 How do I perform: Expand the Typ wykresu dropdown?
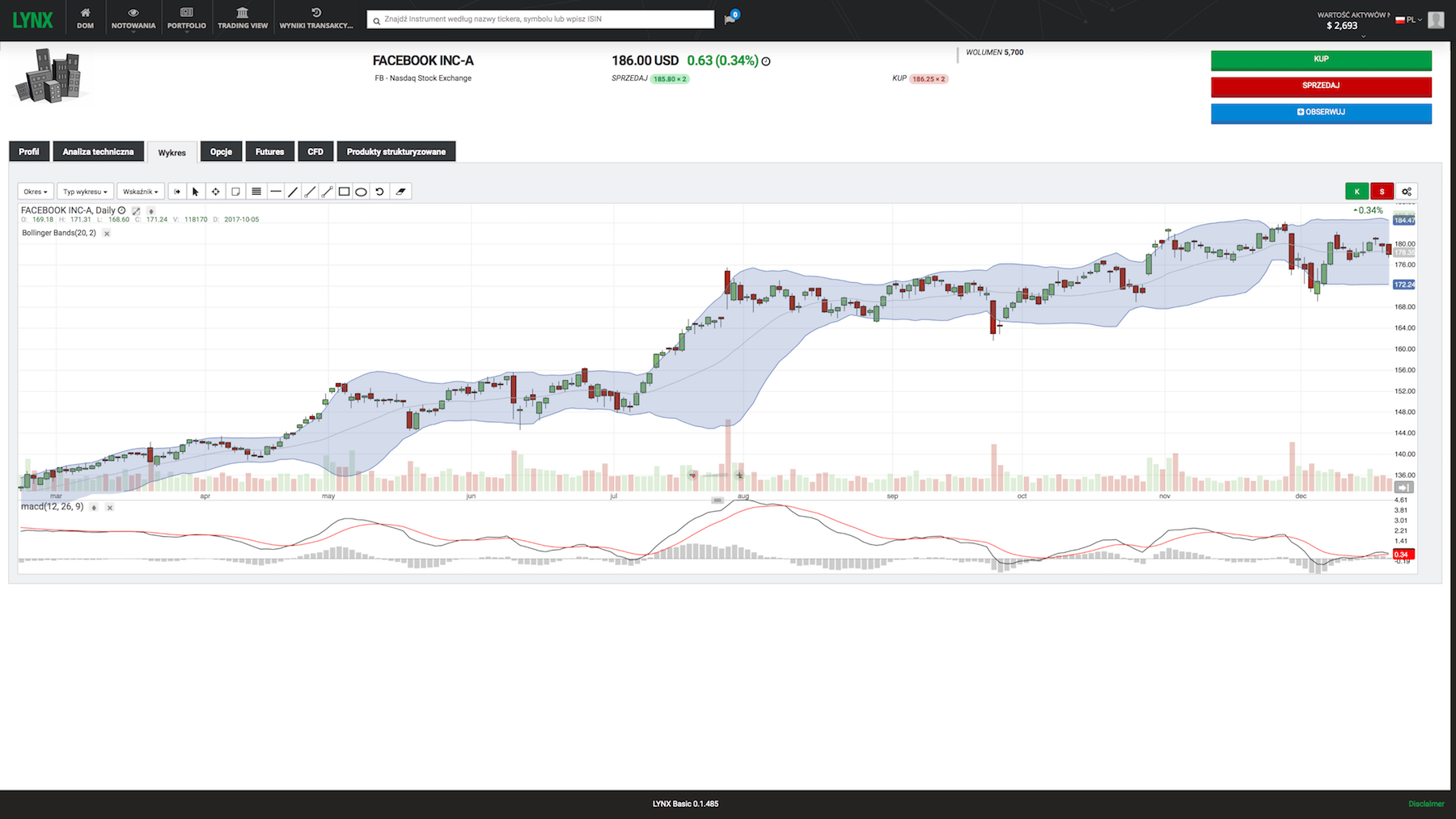pyautogui.click(x=85, y=192)
